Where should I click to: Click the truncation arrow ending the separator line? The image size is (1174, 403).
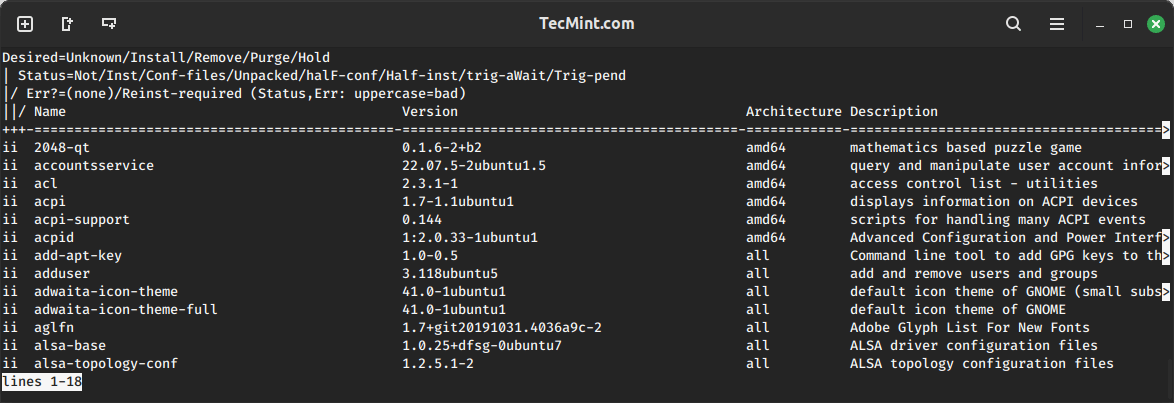1165,130
